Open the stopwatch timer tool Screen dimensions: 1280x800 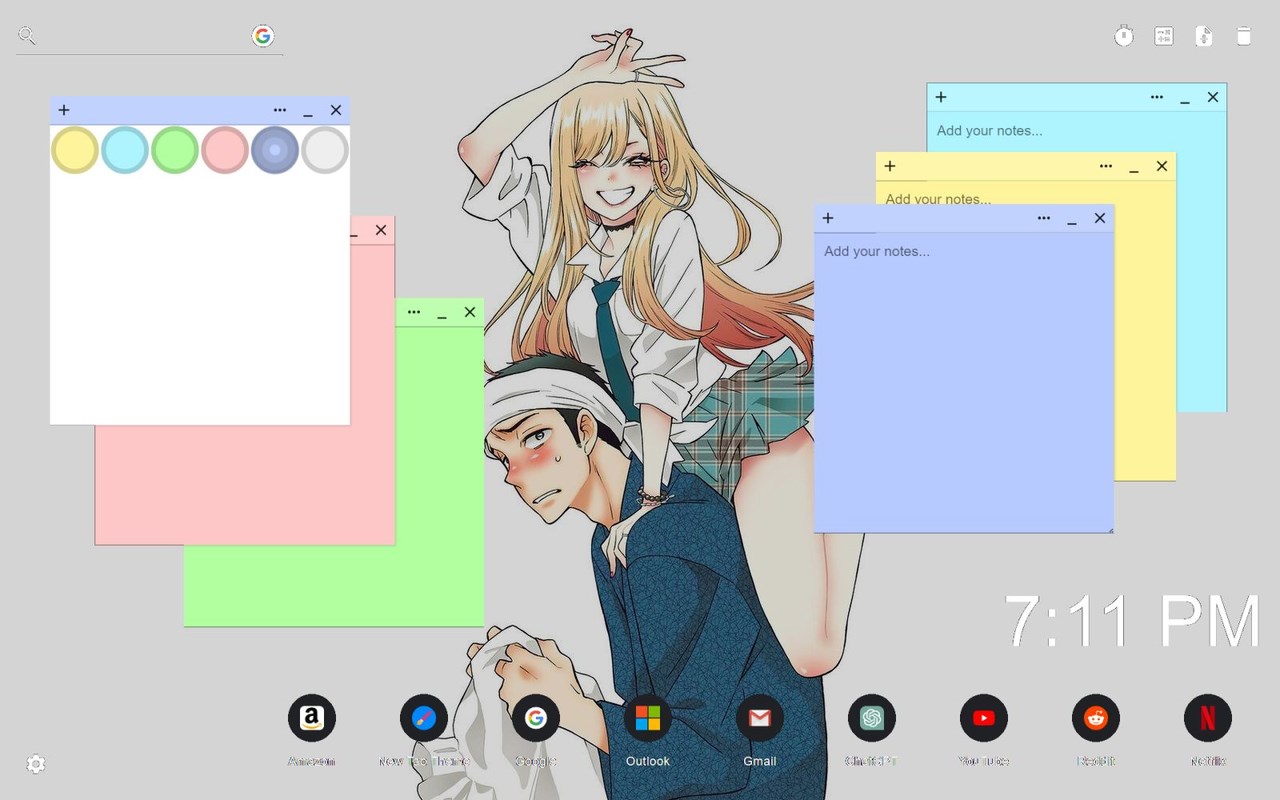pyautogui.click(x=1124, y=36)
